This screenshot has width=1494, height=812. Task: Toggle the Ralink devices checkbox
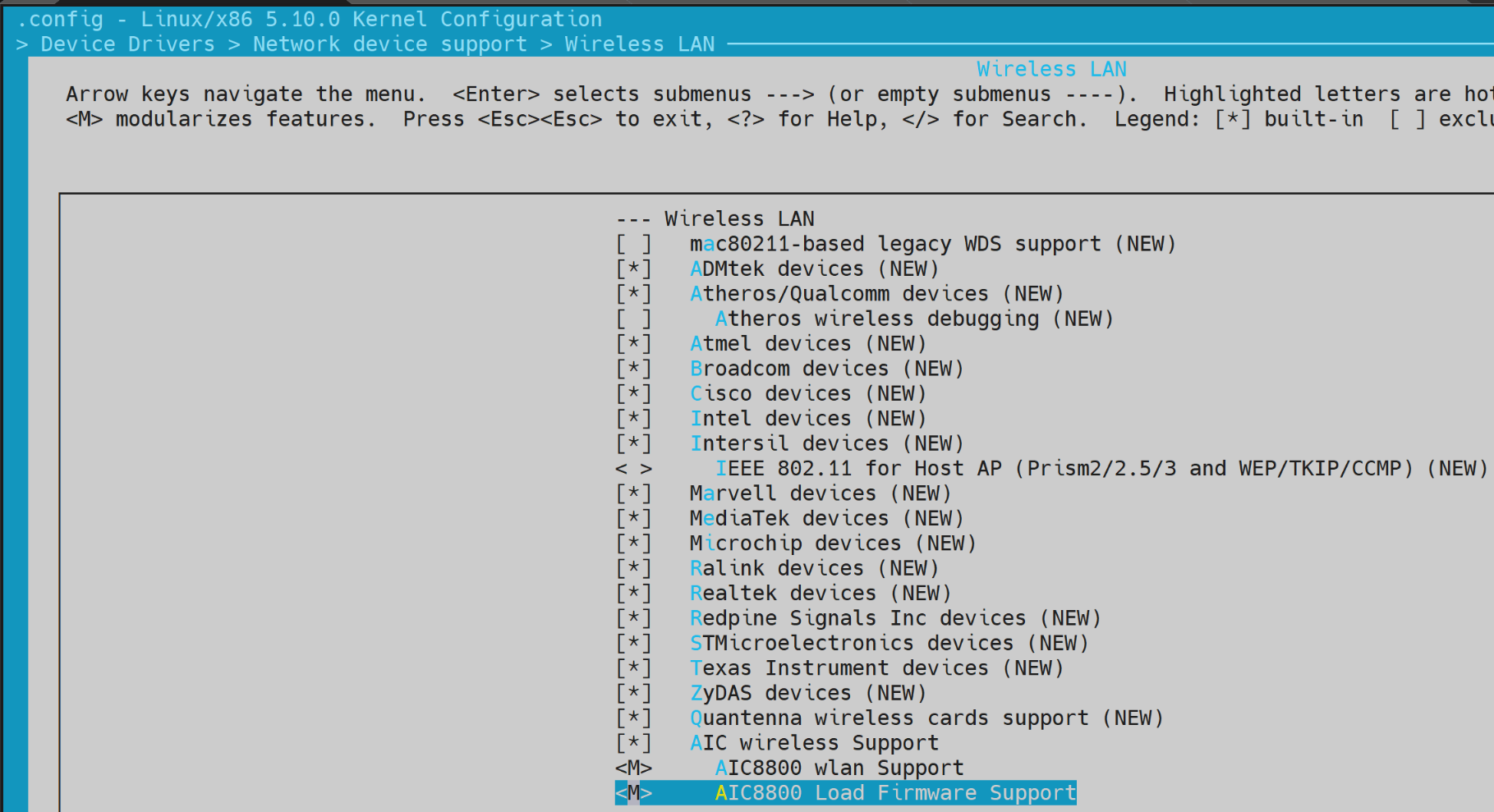point(633,568)
